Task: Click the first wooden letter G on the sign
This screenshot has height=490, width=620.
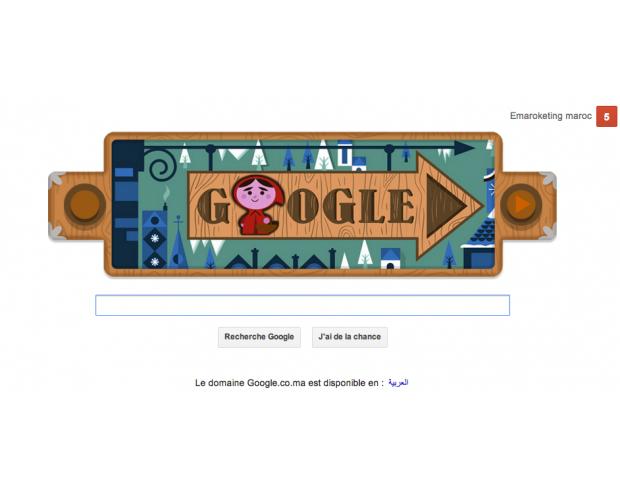Action: tap(213, 206)
